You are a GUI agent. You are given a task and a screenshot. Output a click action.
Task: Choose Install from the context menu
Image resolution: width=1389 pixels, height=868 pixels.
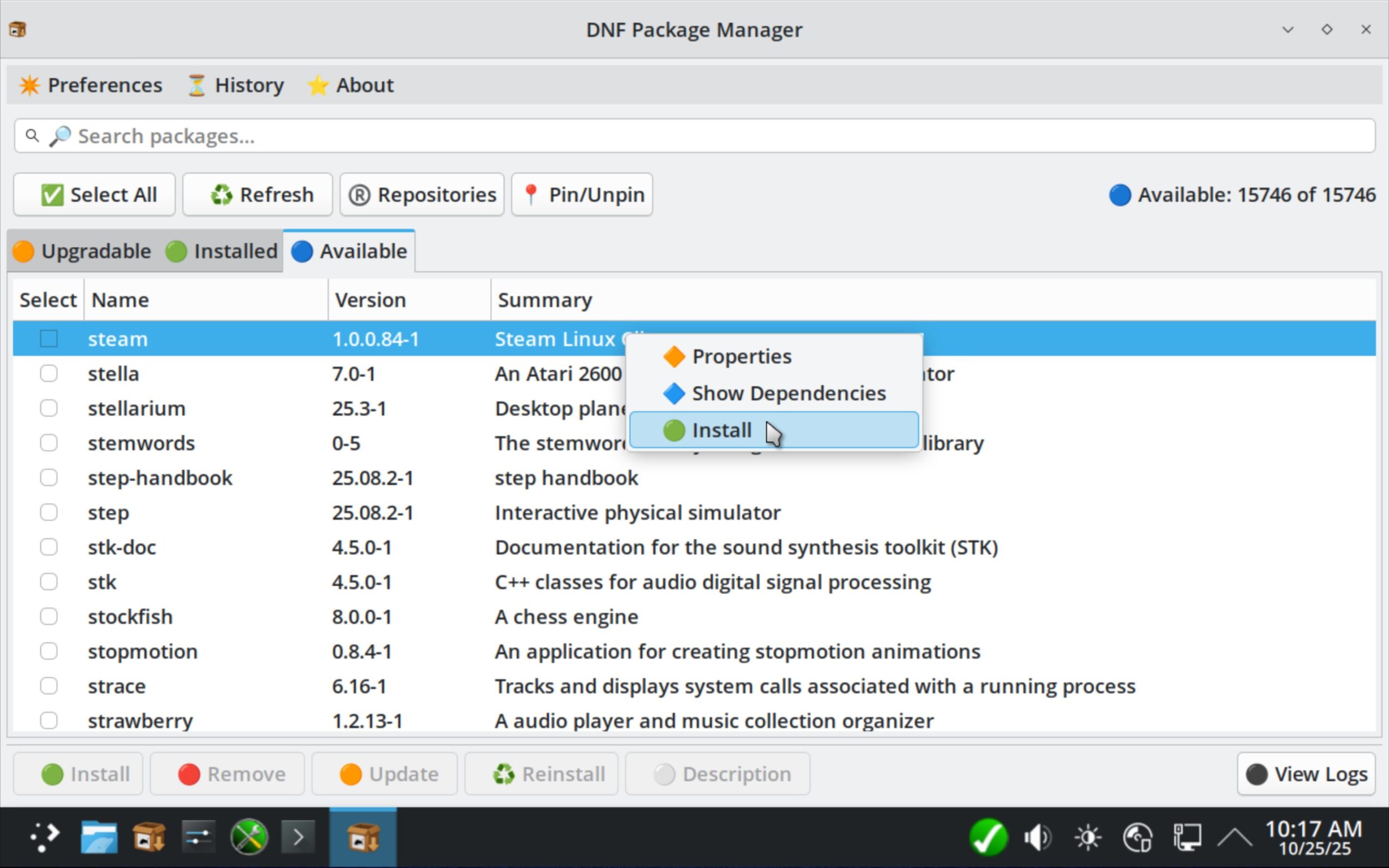(x=721, y=430)
